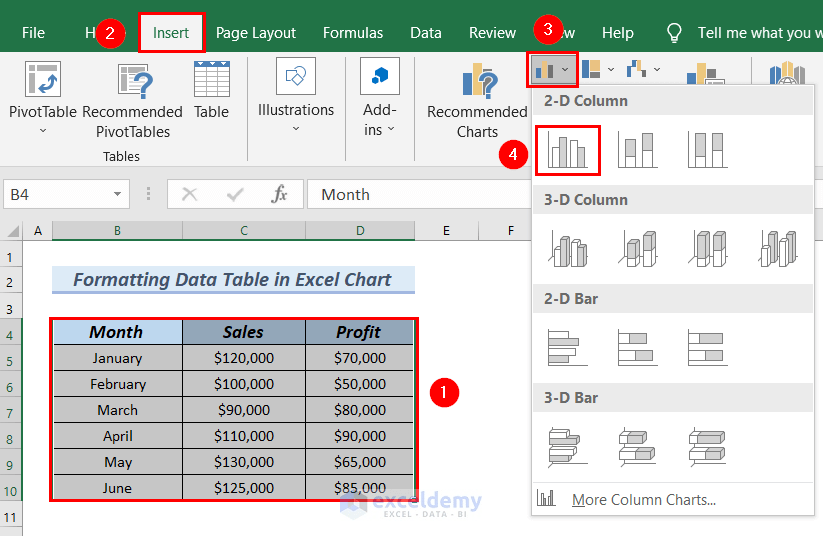Open Recommended Charts
The image size is (823, 536).
(477, 100)
